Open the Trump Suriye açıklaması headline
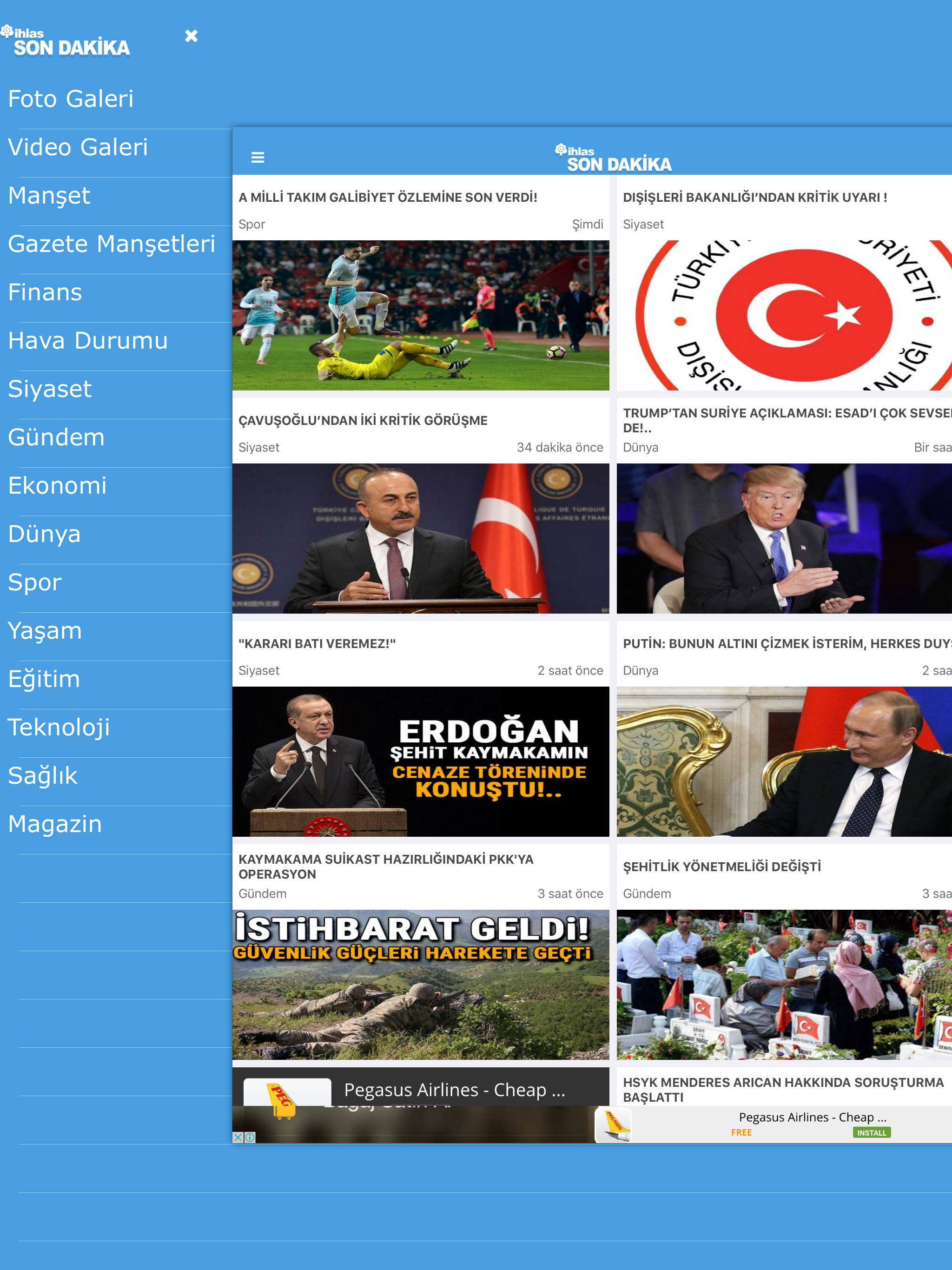The image size is (952, 1270). tap(786, 420)
